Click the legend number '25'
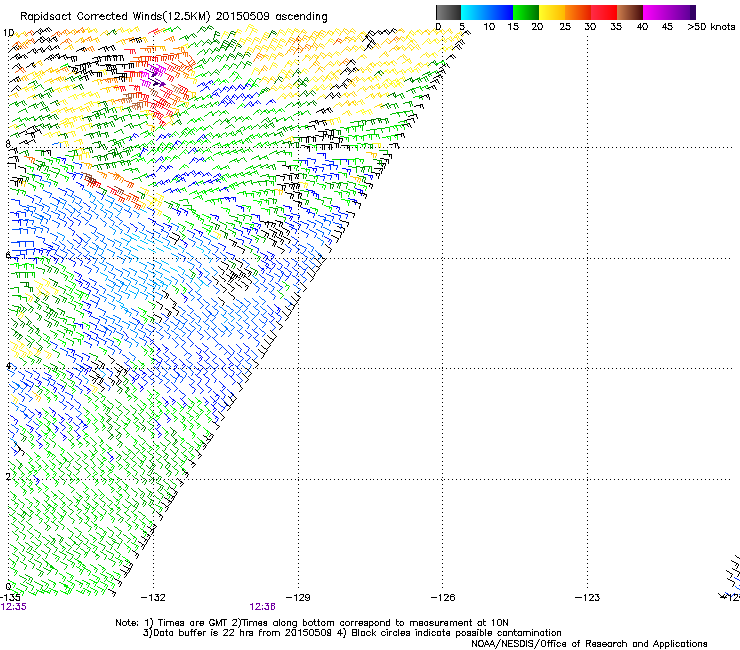The width and height of the screenshot is (740, 650). point(565,27)
